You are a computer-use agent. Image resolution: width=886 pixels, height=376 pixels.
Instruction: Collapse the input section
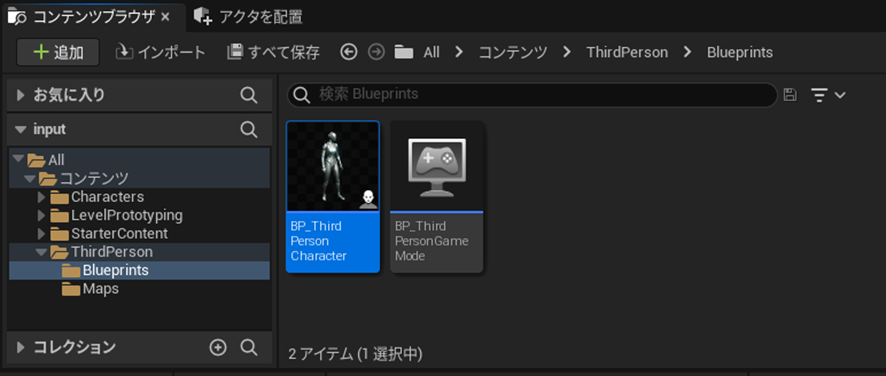tap(21, 129)
